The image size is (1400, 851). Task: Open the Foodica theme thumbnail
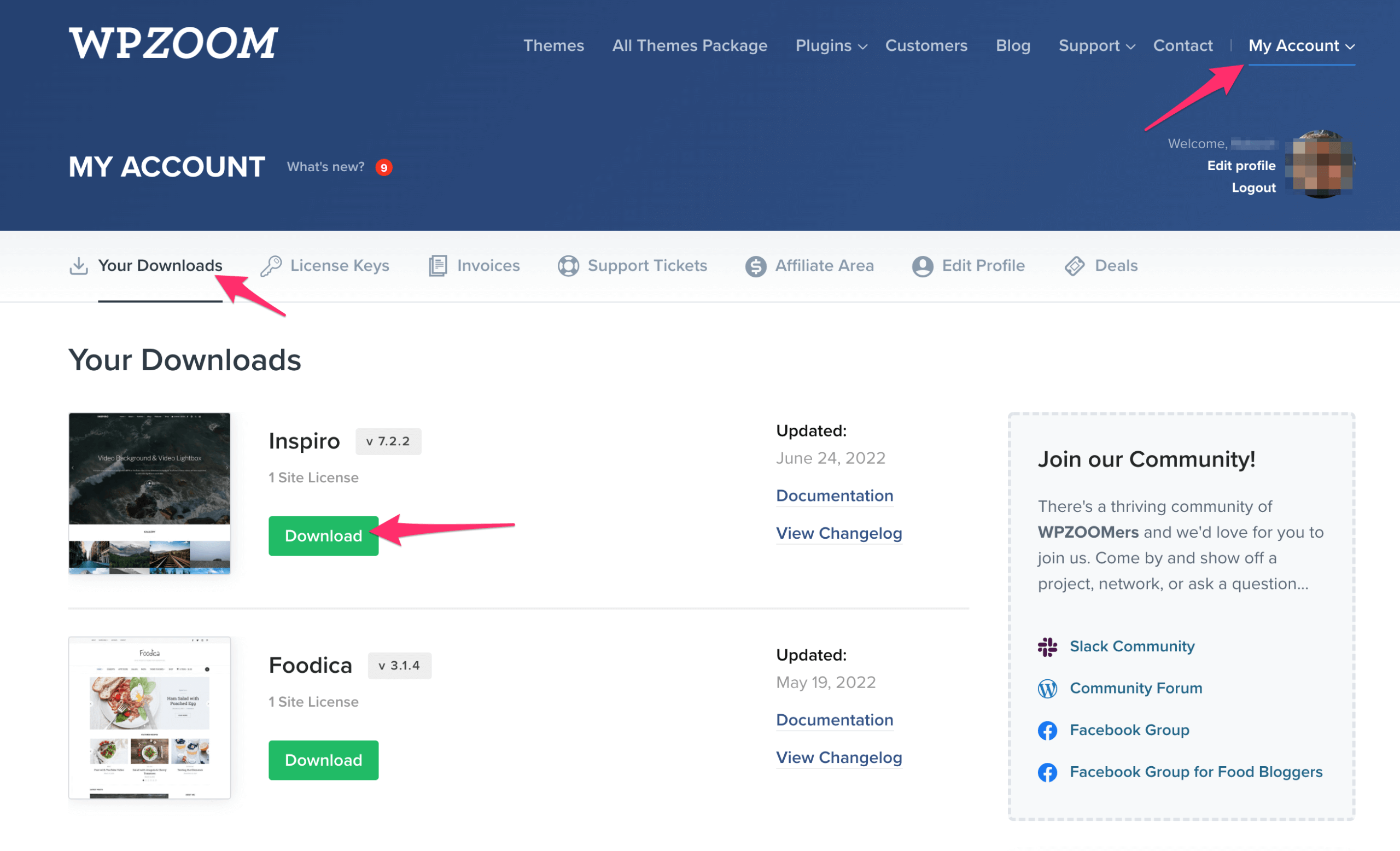click(x=149, y=718)
